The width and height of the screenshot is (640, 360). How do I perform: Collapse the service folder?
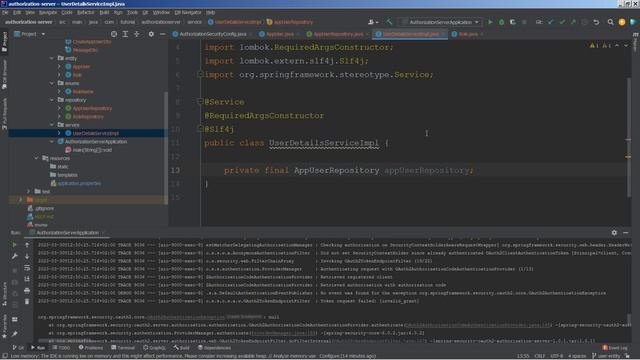pyautogui.click(x=52, y=125)
